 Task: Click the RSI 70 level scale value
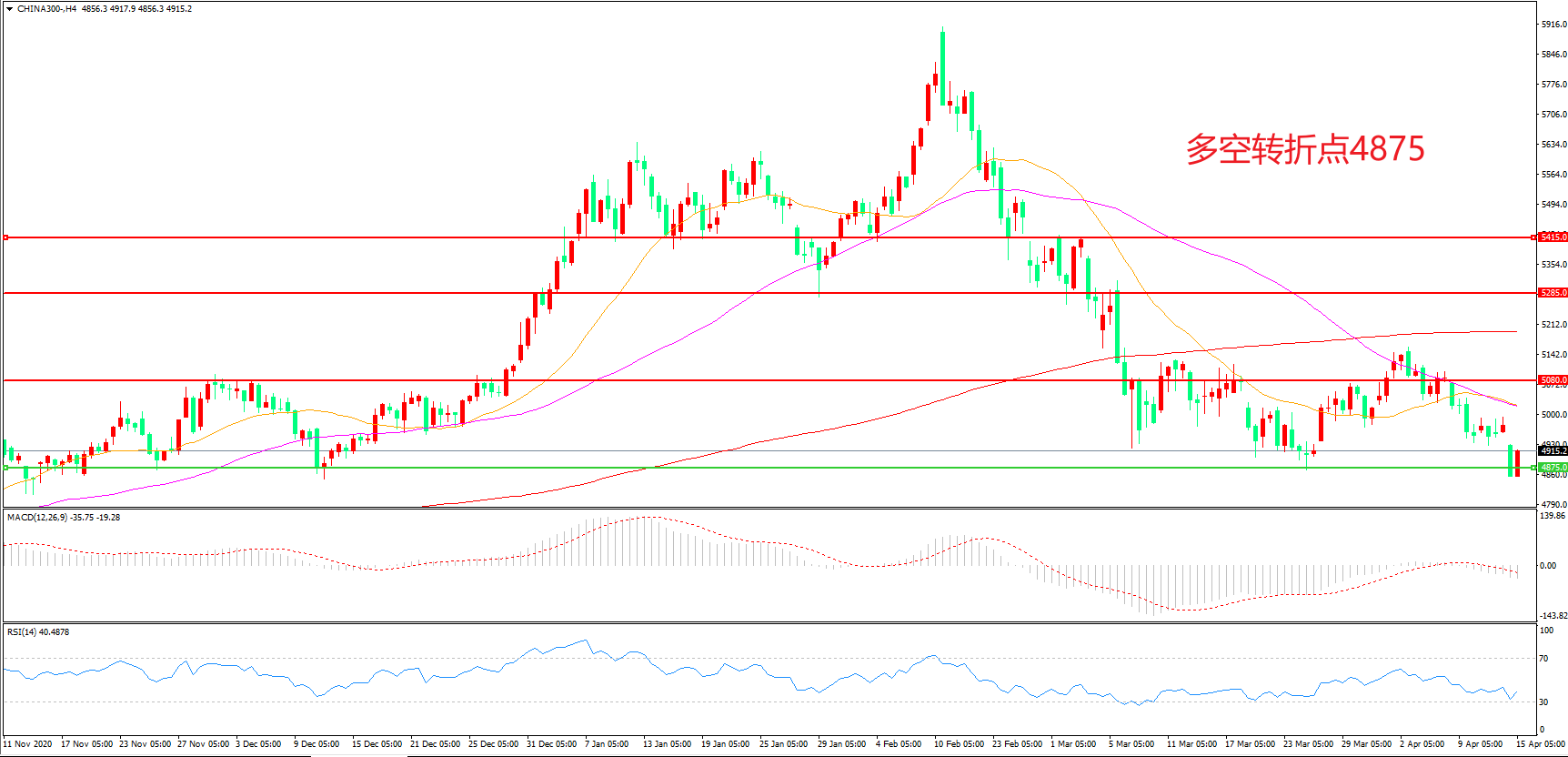[x=1544, y=659]
